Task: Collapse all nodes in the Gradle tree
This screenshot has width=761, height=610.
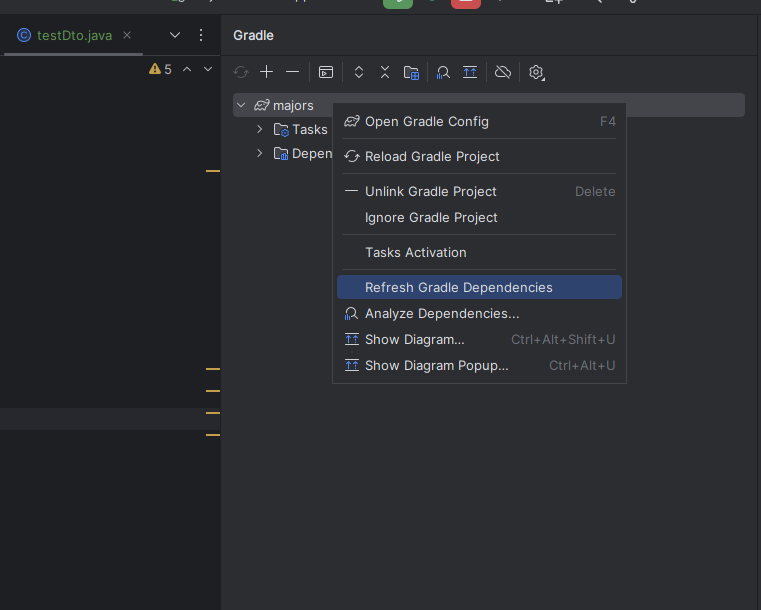Action: coord(385,72)
